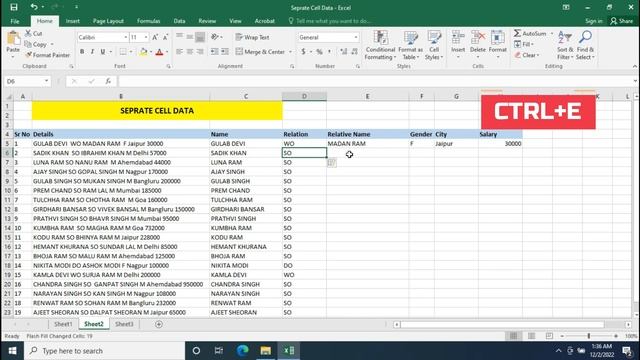Apply Accounting dollar number format

coord(303,52)
